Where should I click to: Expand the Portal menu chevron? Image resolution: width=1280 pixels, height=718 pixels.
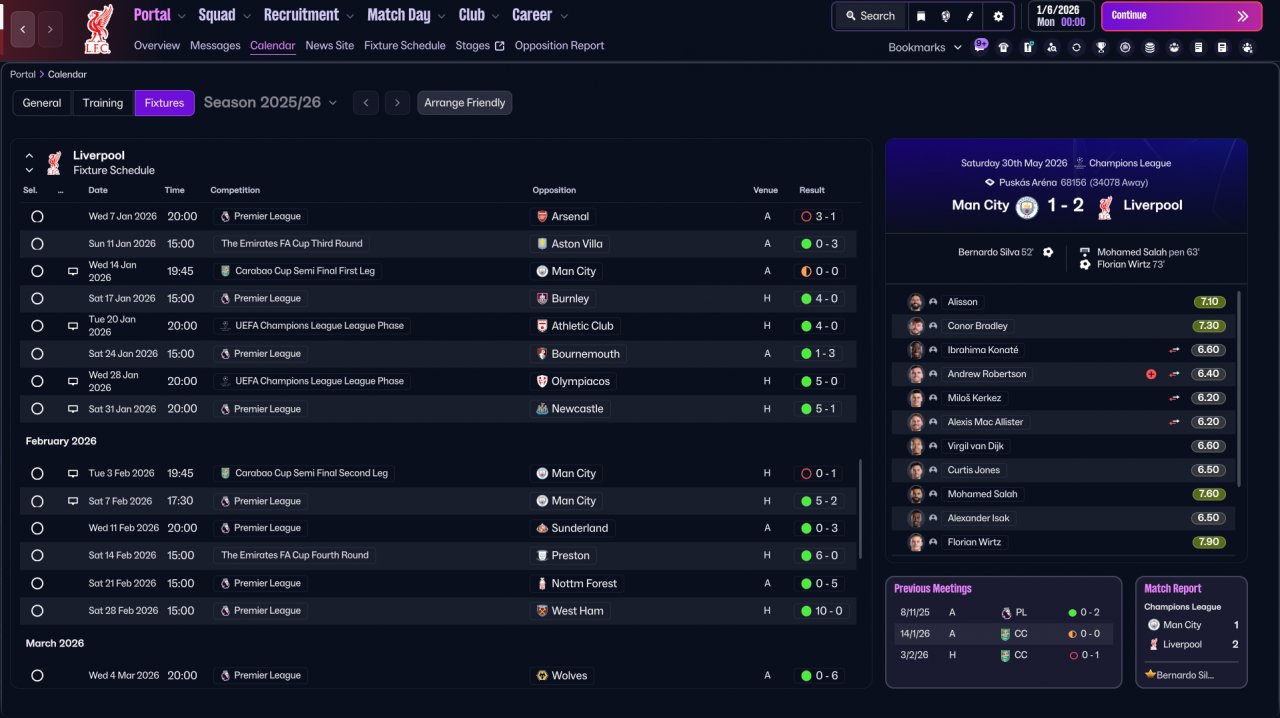181,16
